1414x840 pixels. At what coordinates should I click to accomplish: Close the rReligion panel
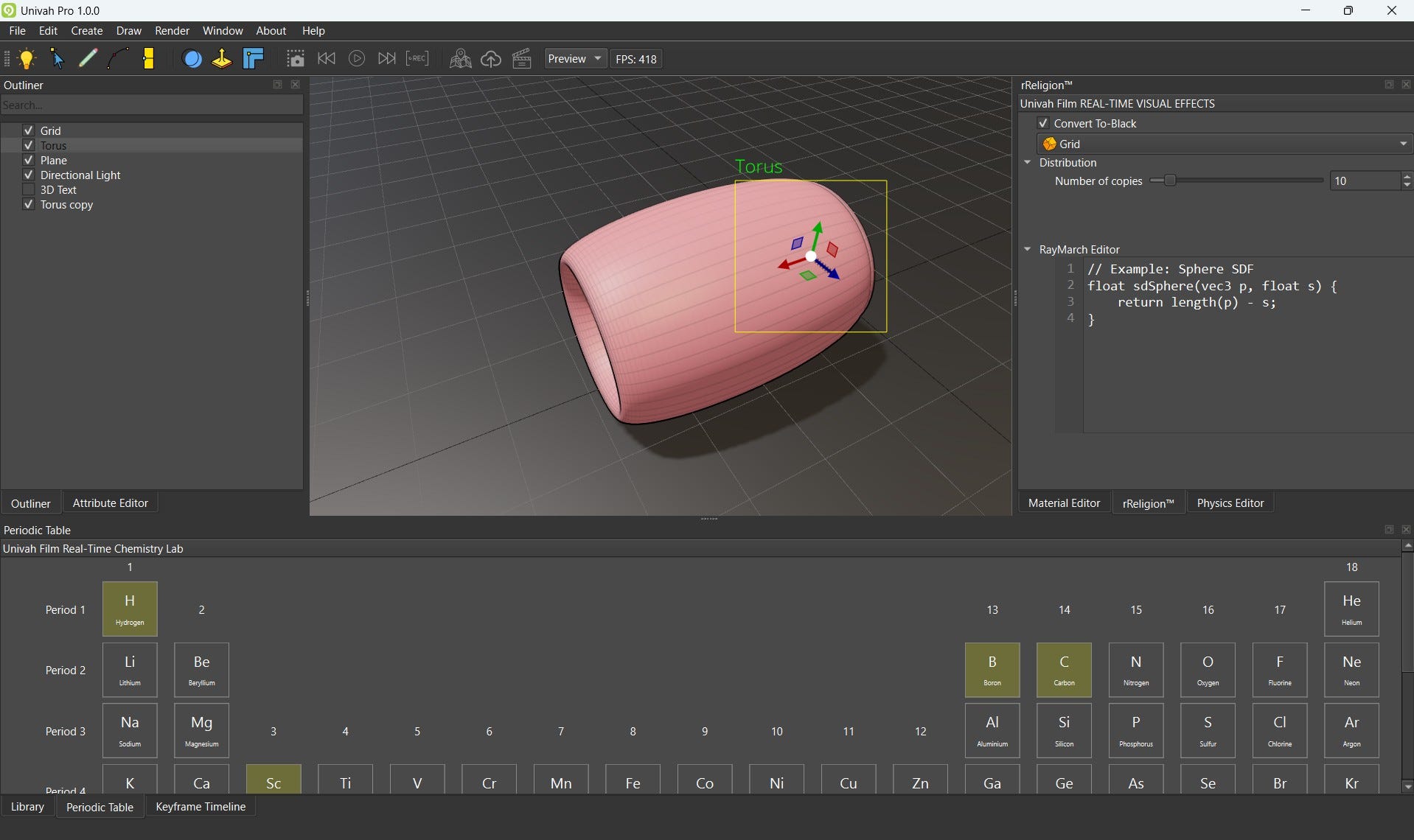(1406, 85)
